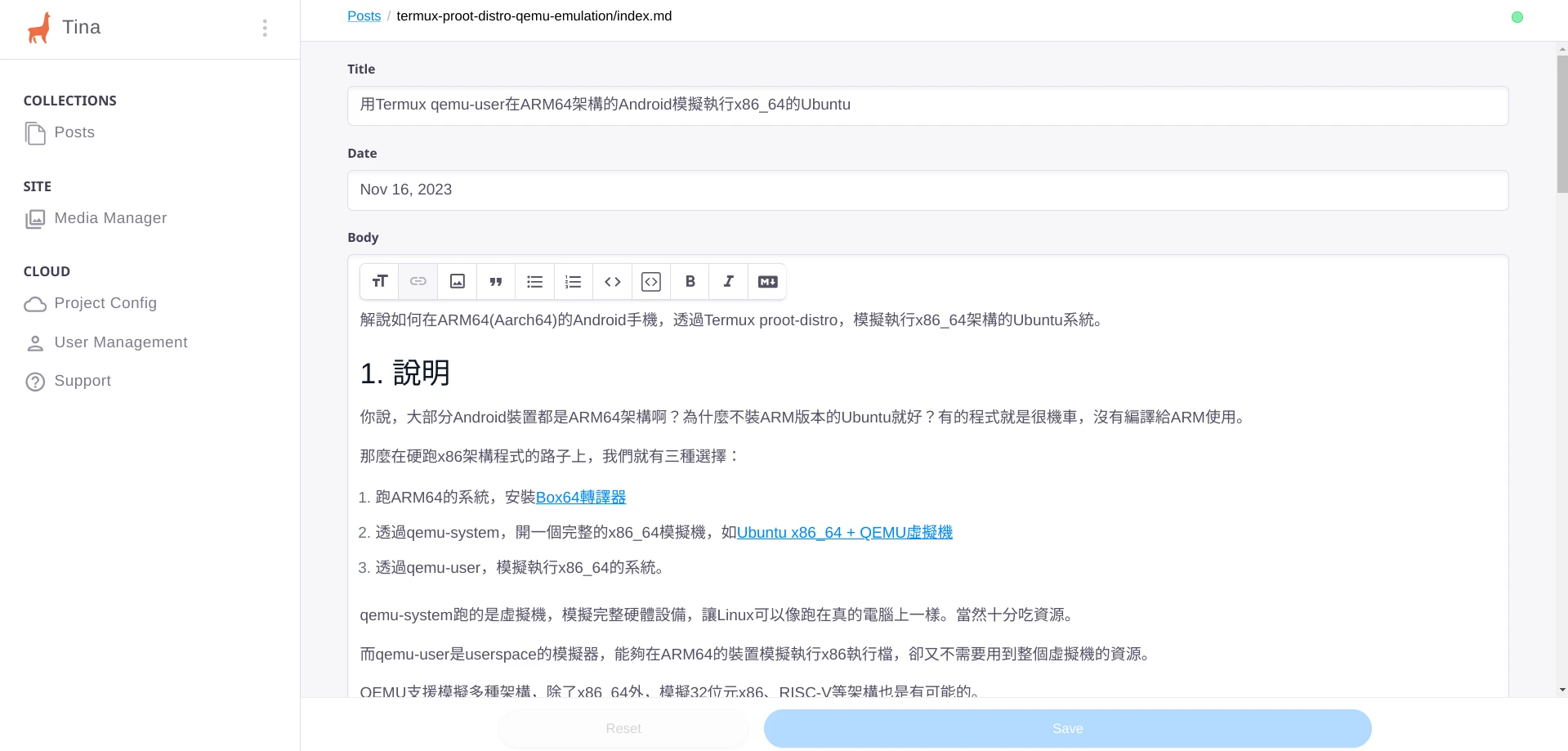This screenshot has width=1568, height=751.
Task: Toggle italic formatting
Action: pyautogui.click(x=729, y=282)
